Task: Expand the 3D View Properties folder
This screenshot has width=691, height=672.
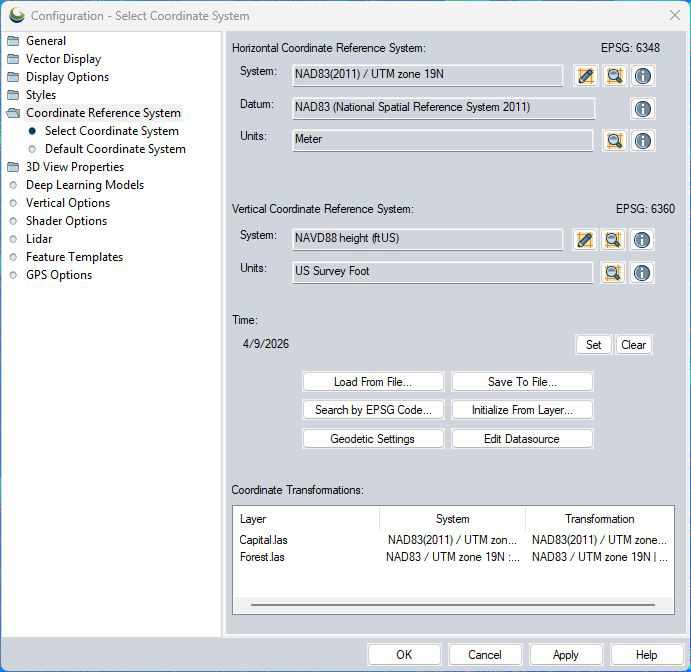Action: point(74,167)
